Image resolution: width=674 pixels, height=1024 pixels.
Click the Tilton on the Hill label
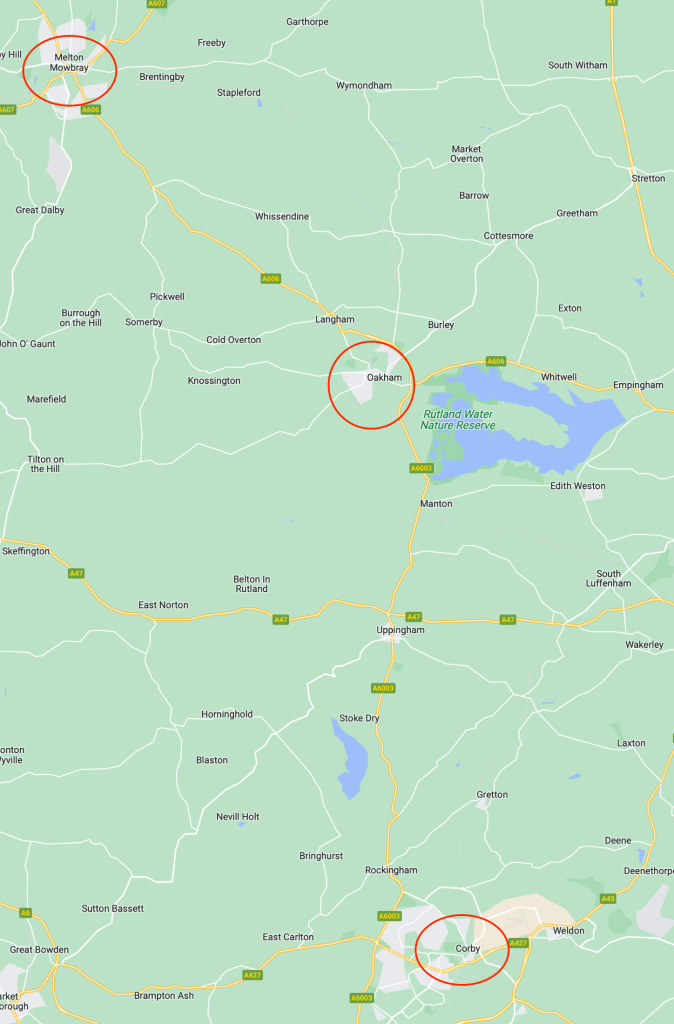pyautogui.click(x=46, y=464)
